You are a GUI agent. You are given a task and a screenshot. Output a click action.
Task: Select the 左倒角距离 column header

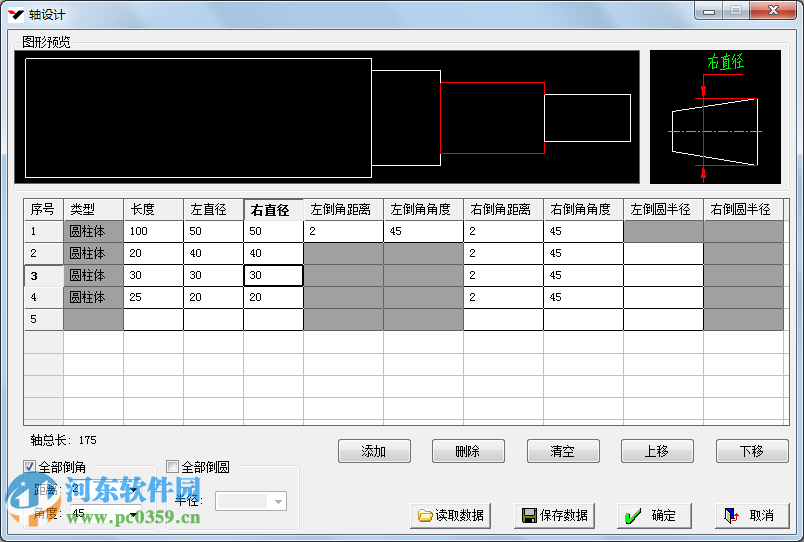pyautogui.click(x=344, y=210)
